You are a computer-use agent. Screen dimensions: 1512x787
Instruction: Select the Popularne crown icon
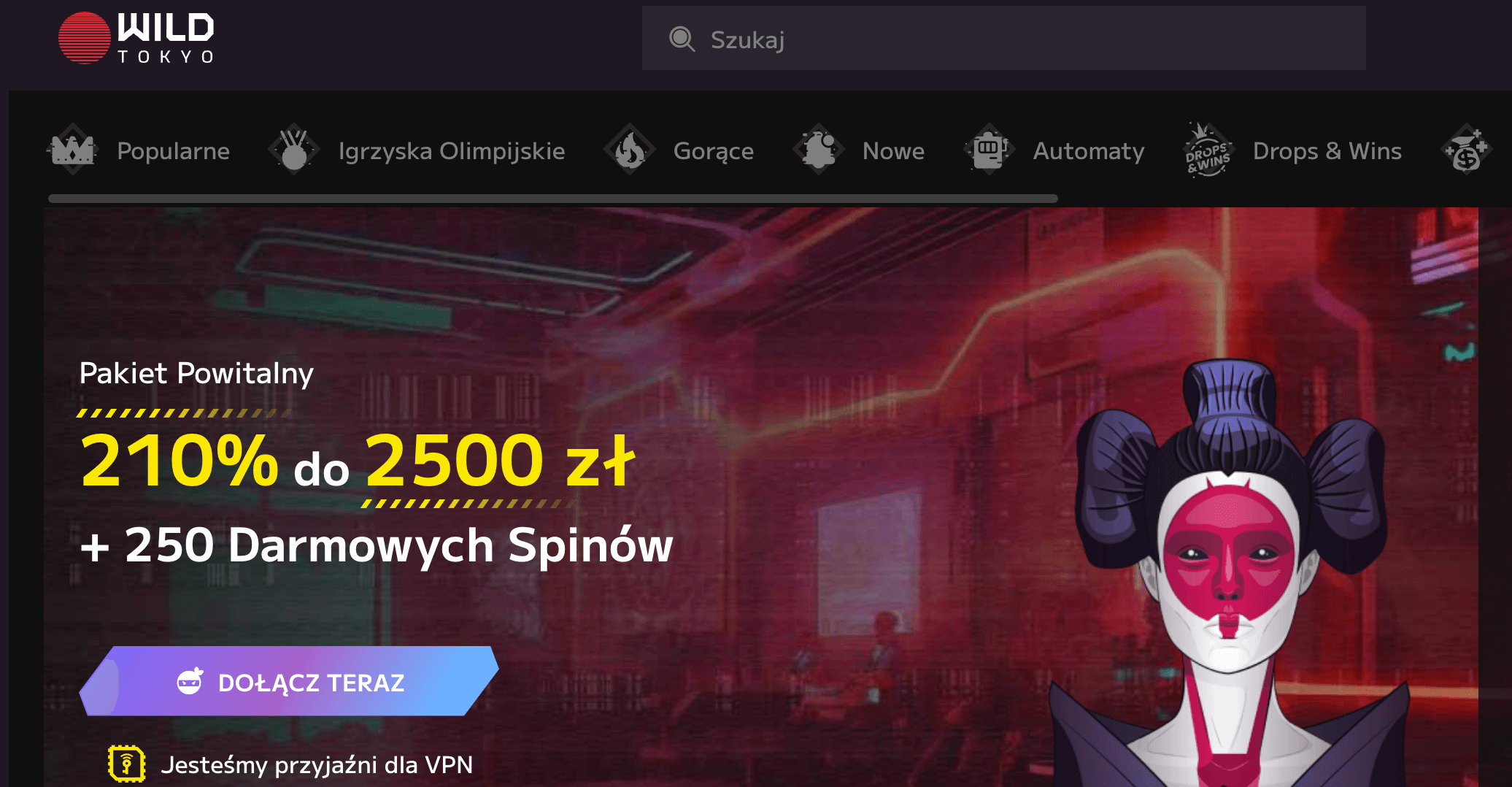point(73,150)
